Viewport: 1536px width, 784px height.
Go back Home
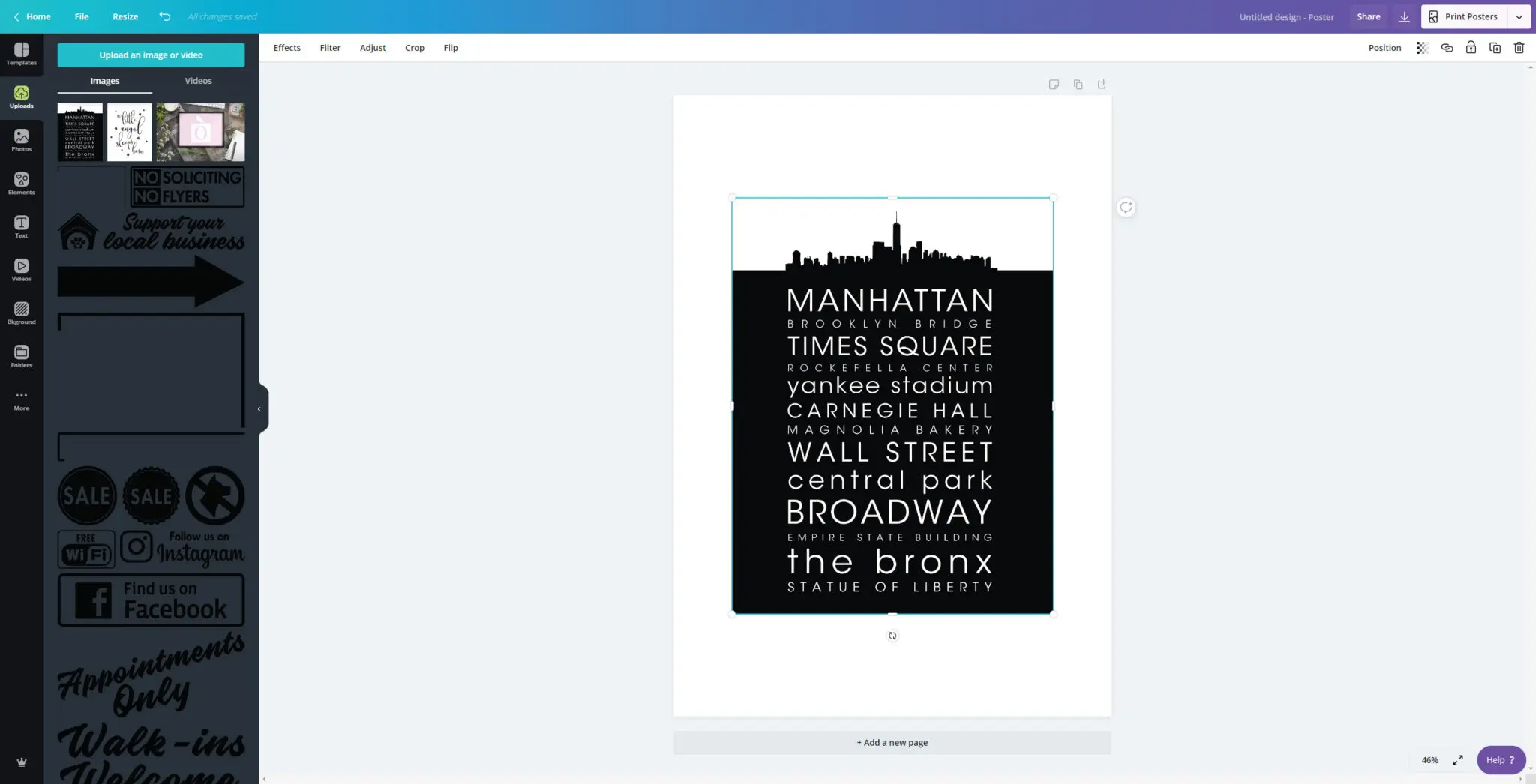pos(32,16)
